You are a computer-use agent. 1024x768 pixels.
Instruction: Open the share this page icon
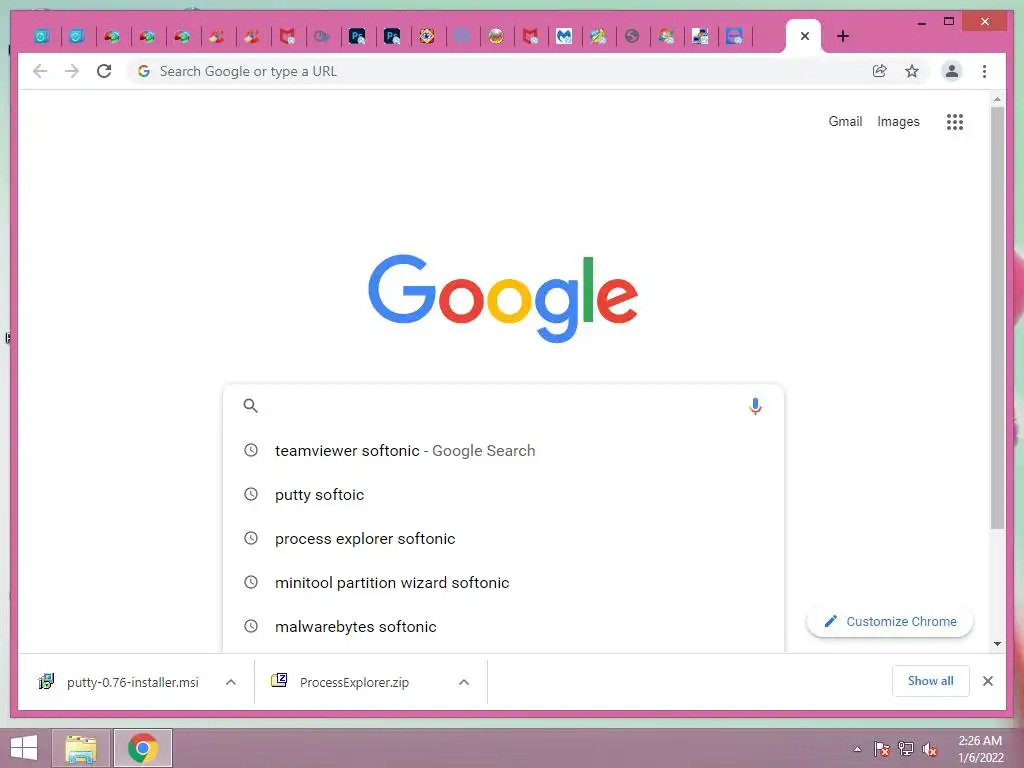click(880, 71)
